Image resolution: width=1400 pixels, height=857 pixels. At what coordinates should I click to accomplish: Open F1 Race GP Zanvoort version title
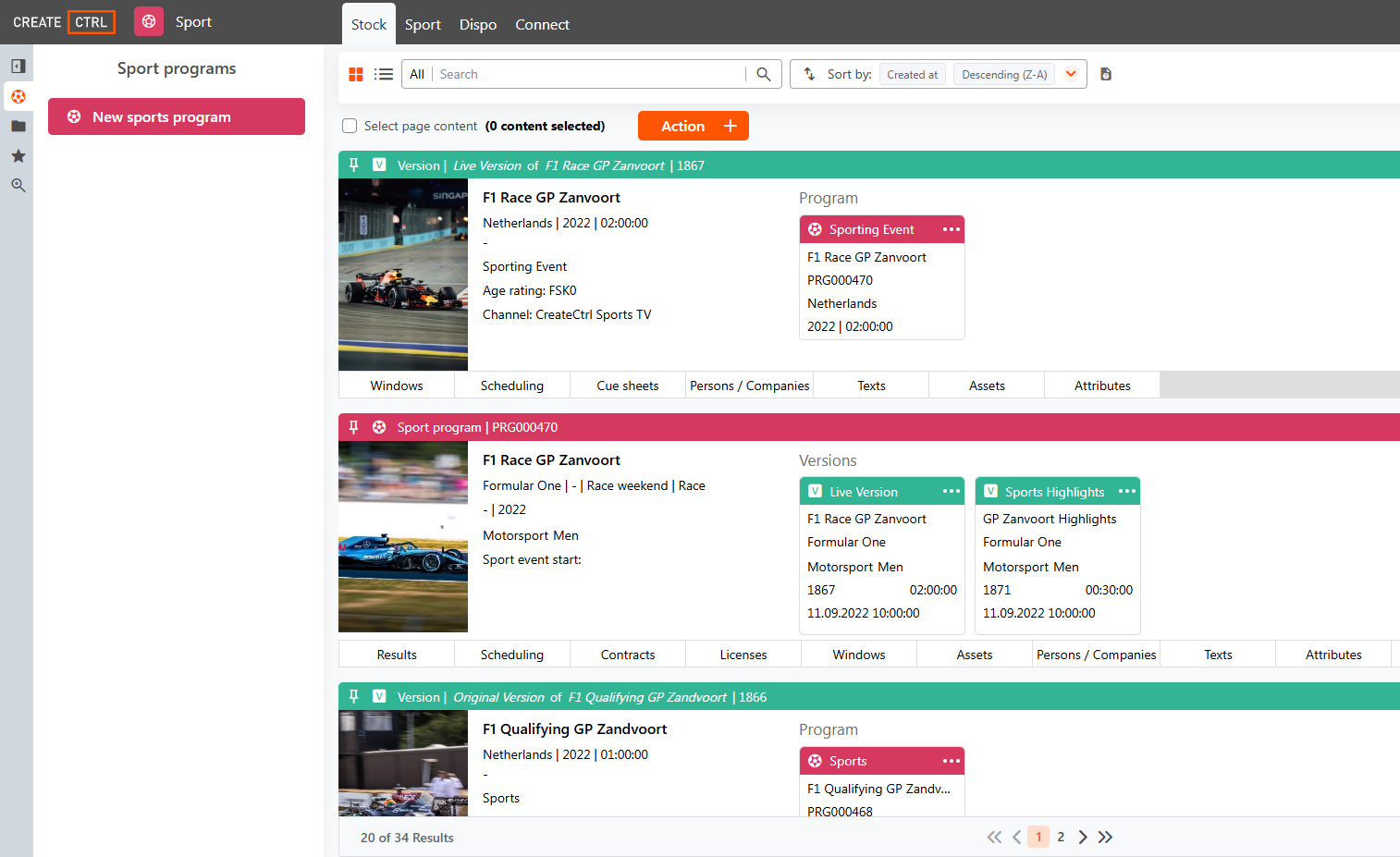(x=551, y=198)
